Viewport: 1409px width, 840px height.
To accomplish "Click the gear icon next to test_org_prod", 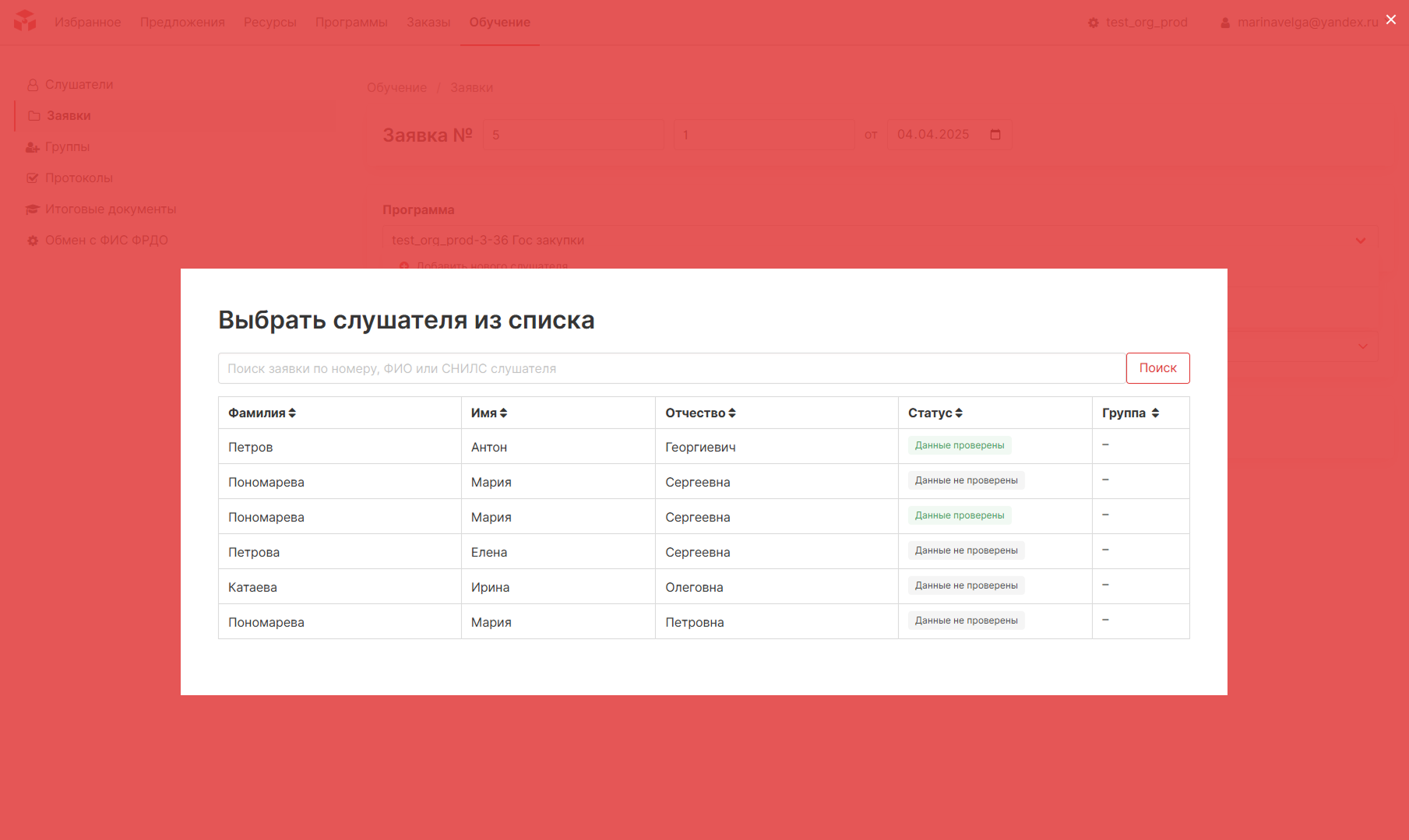I will pos(1094,23).
